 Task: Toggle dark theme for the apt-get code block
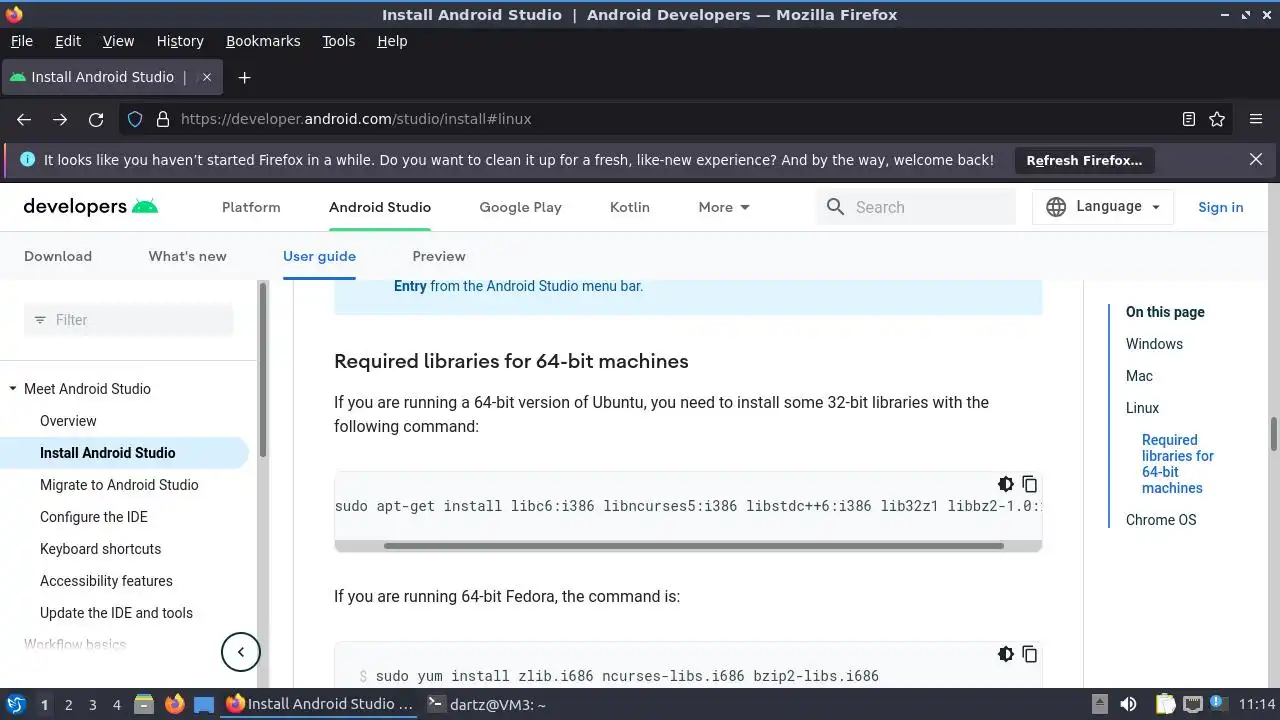[x=1006, y=484]
